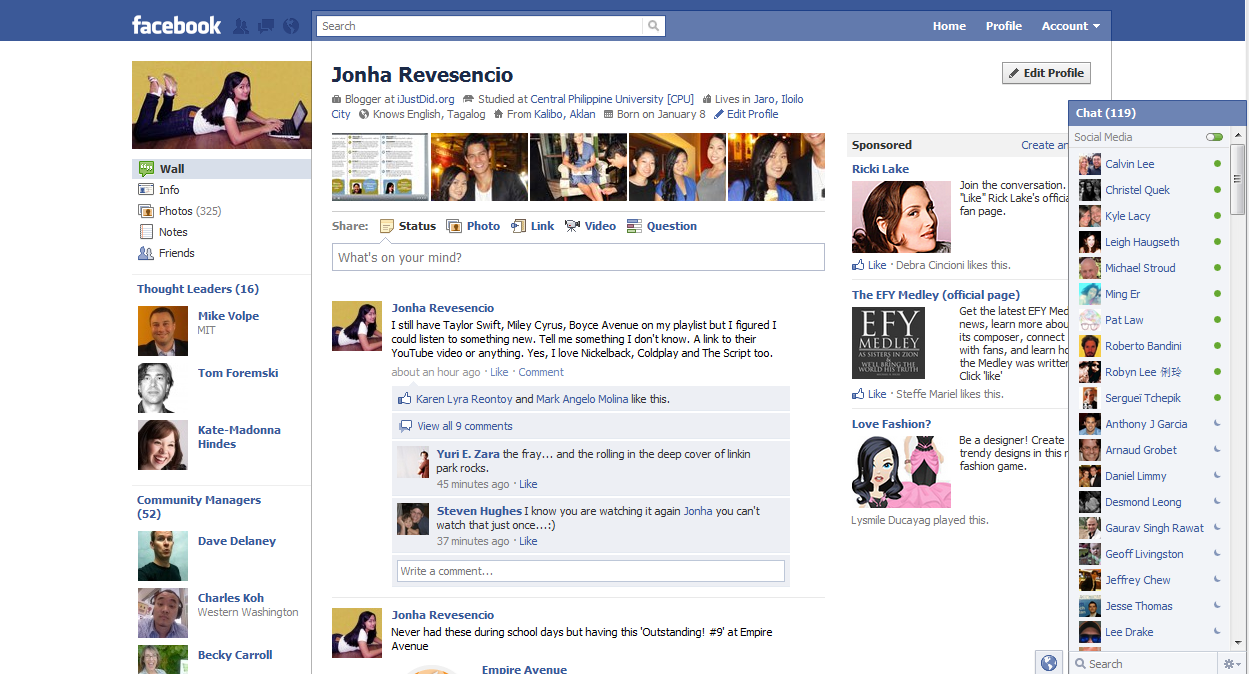This screenshot has height=674, width=1249.
Task: Open Karen Lyra Reontoy's profile
Action: [x=464, y=399]
